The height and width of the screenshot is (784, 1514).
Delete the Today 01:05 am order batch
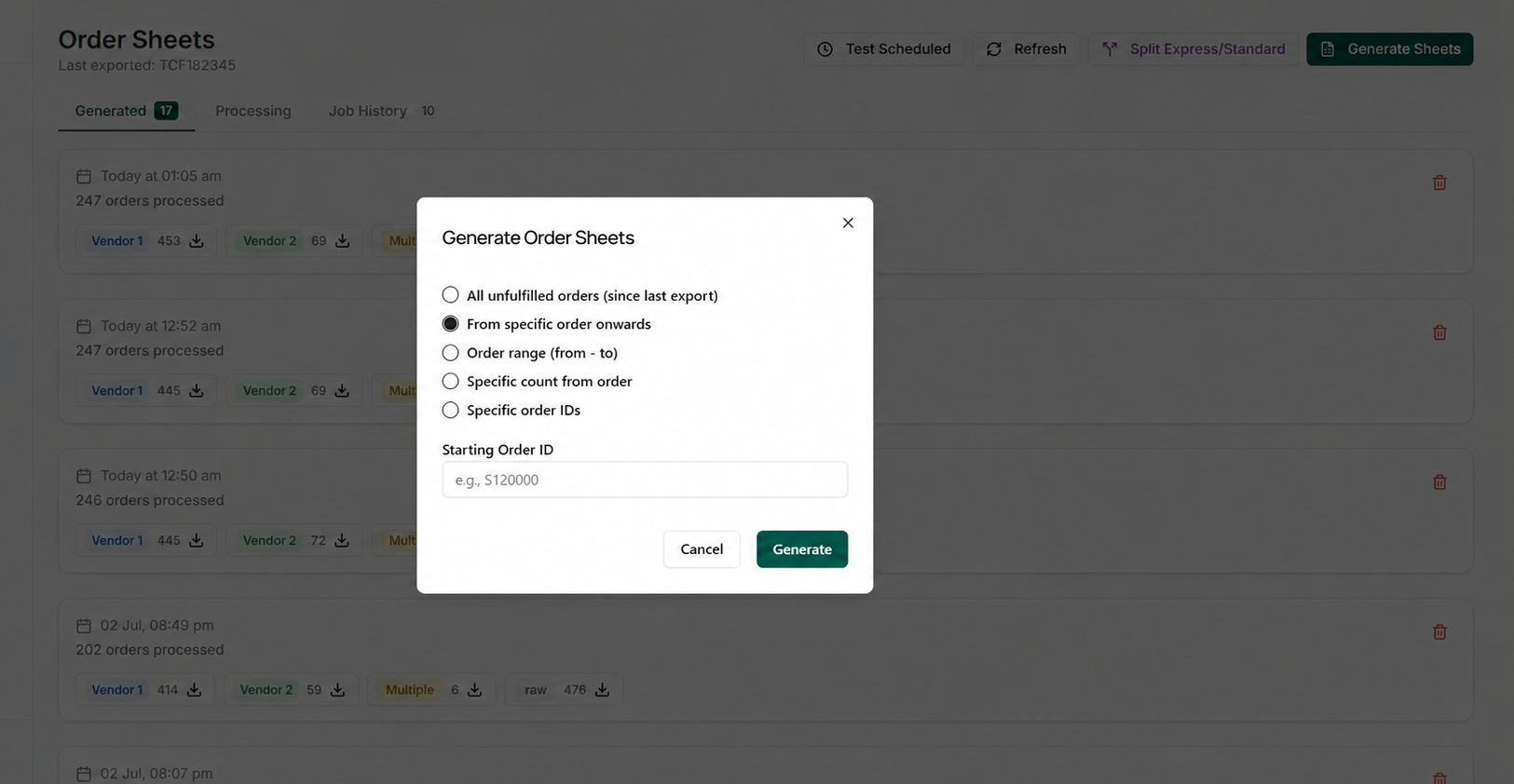pyautogui.click(x=1439, y=182)
